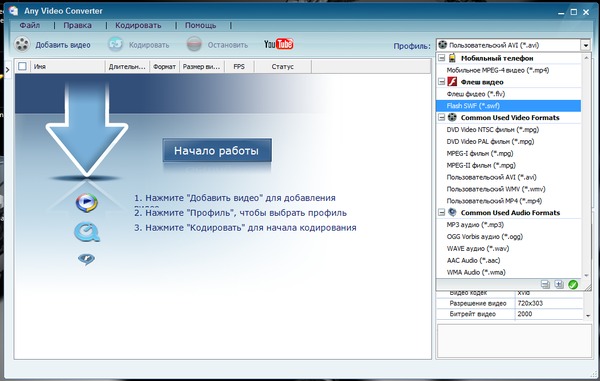
Task: Click the Common Used Audio Formats icon
Action: pos(452,212)
